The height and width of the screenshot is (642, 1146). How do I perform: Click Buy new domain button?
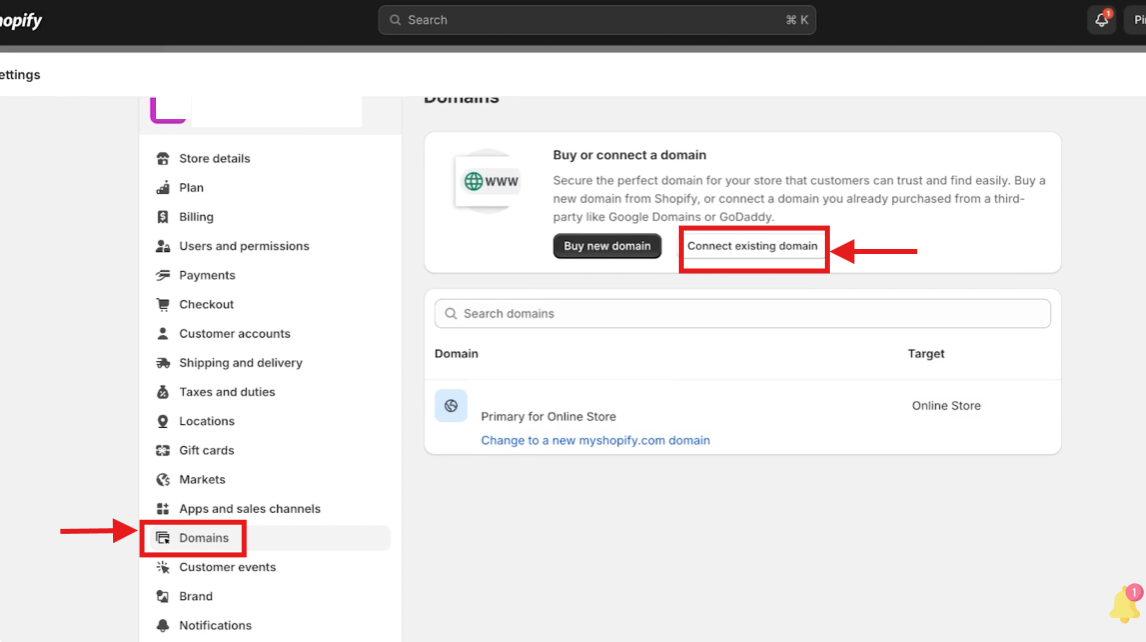point(607,246)
